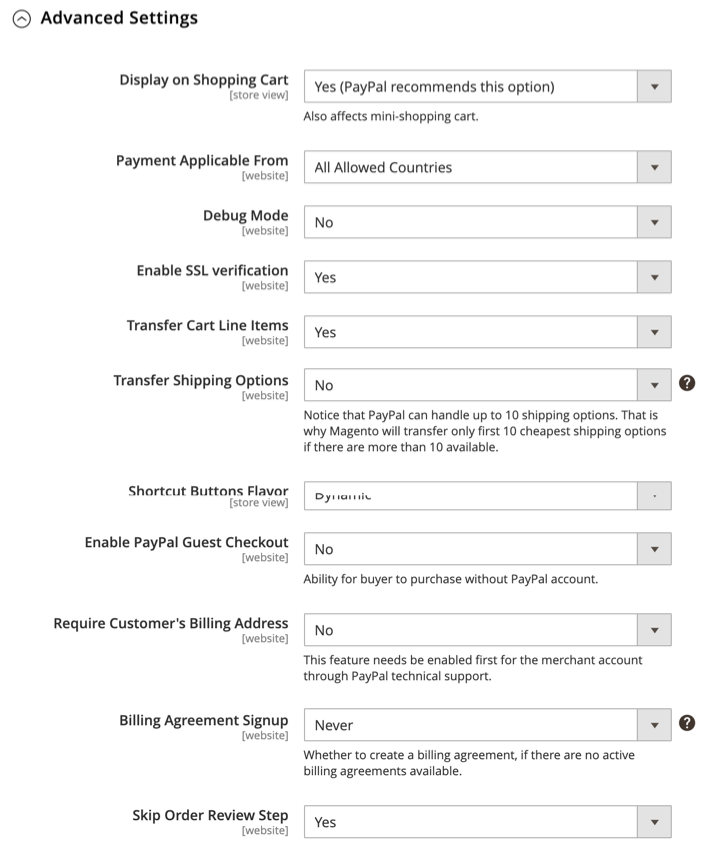
Task: Open the Enable SSL verification dropdown
Action: [x=486, y=277]
